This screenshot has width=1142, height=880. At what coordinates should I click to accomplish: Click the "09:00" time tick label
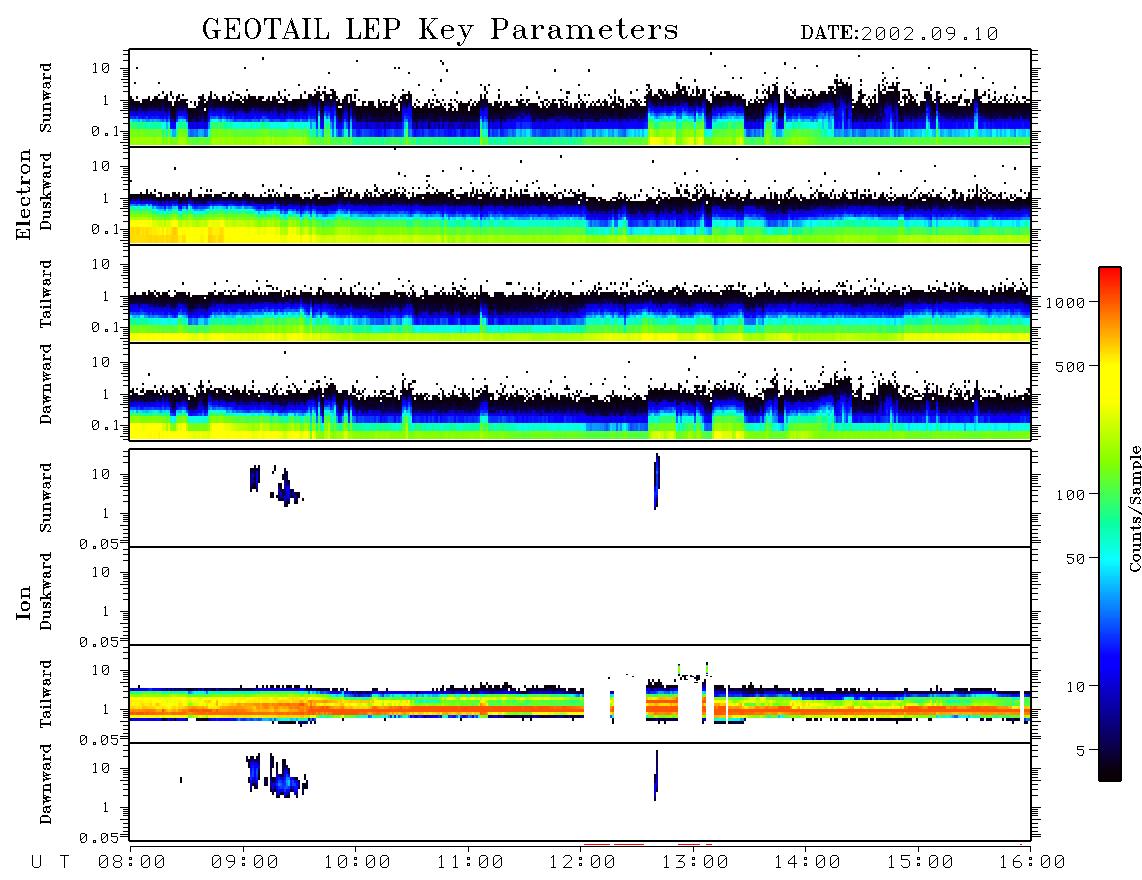pyautogui.click(x=245, y=863)
